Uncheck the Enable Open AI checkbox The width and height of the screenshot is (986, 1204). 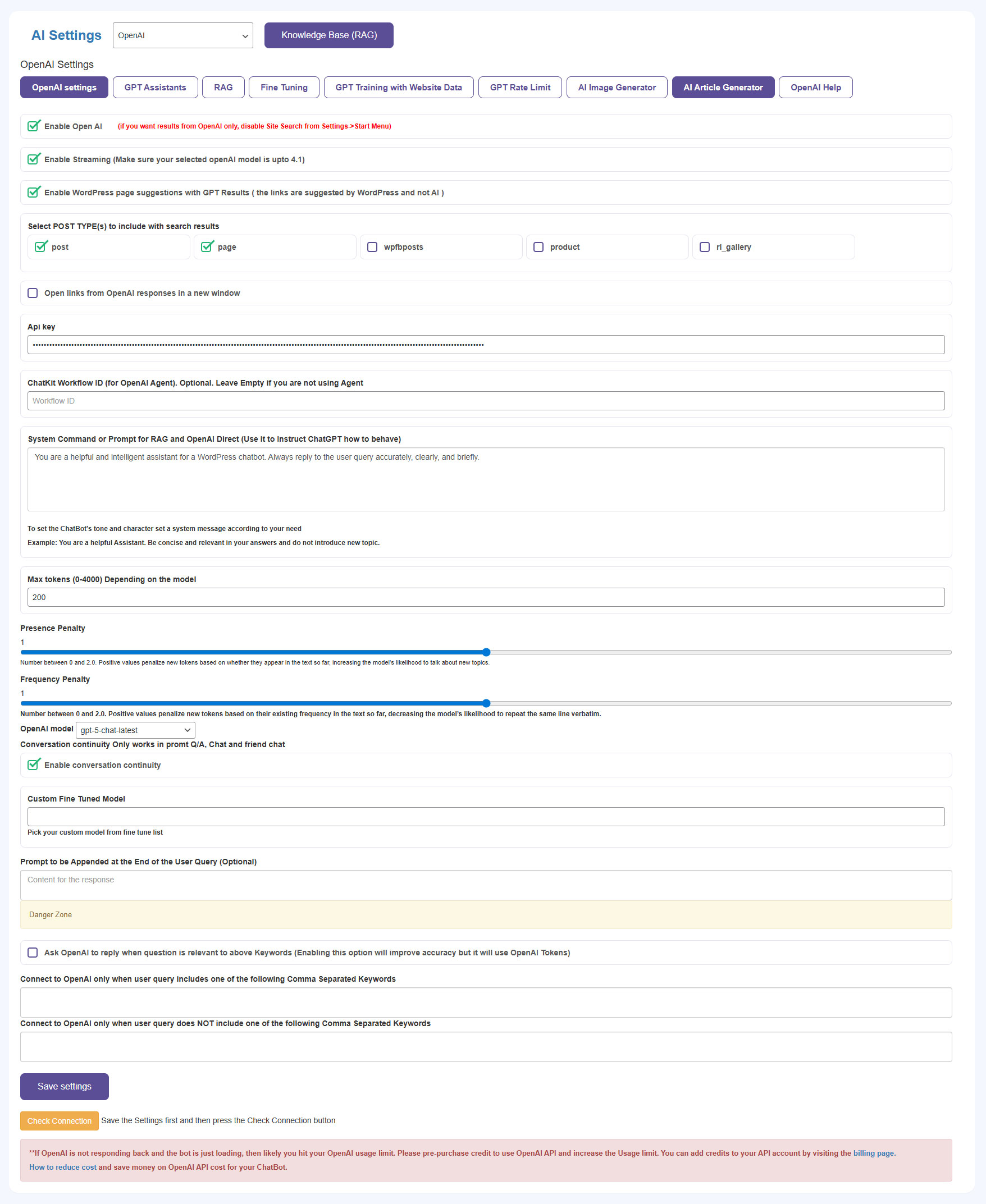34,126
